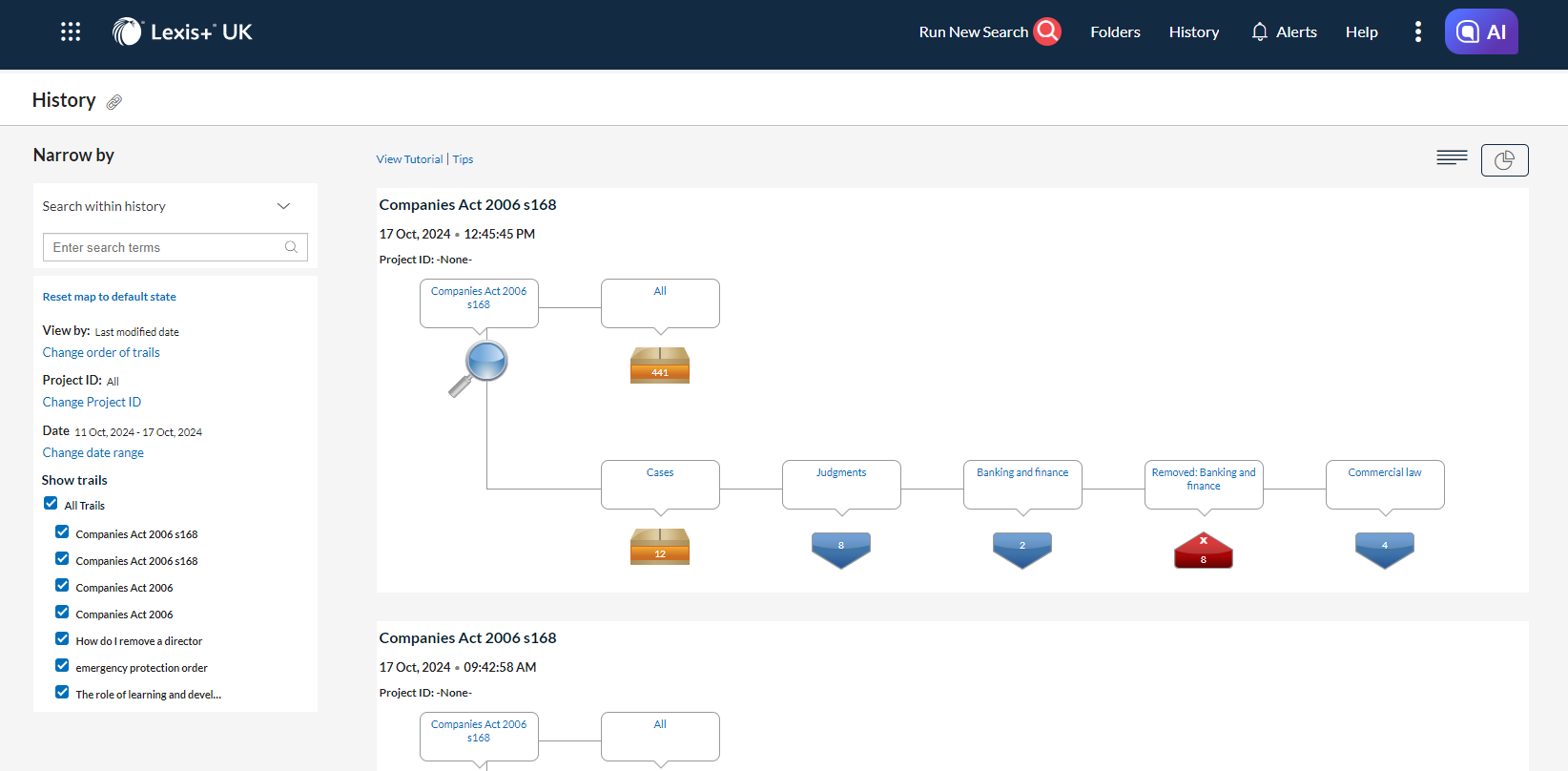Open the app launcher grid icon
Viewport: 1568px width, 771px height.
(71, 31)
